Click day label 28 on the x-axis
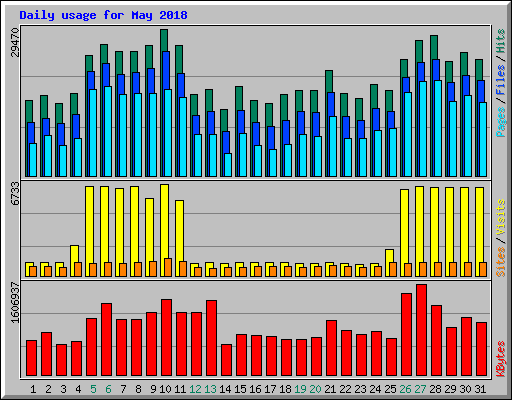 [x=435, y=389]
